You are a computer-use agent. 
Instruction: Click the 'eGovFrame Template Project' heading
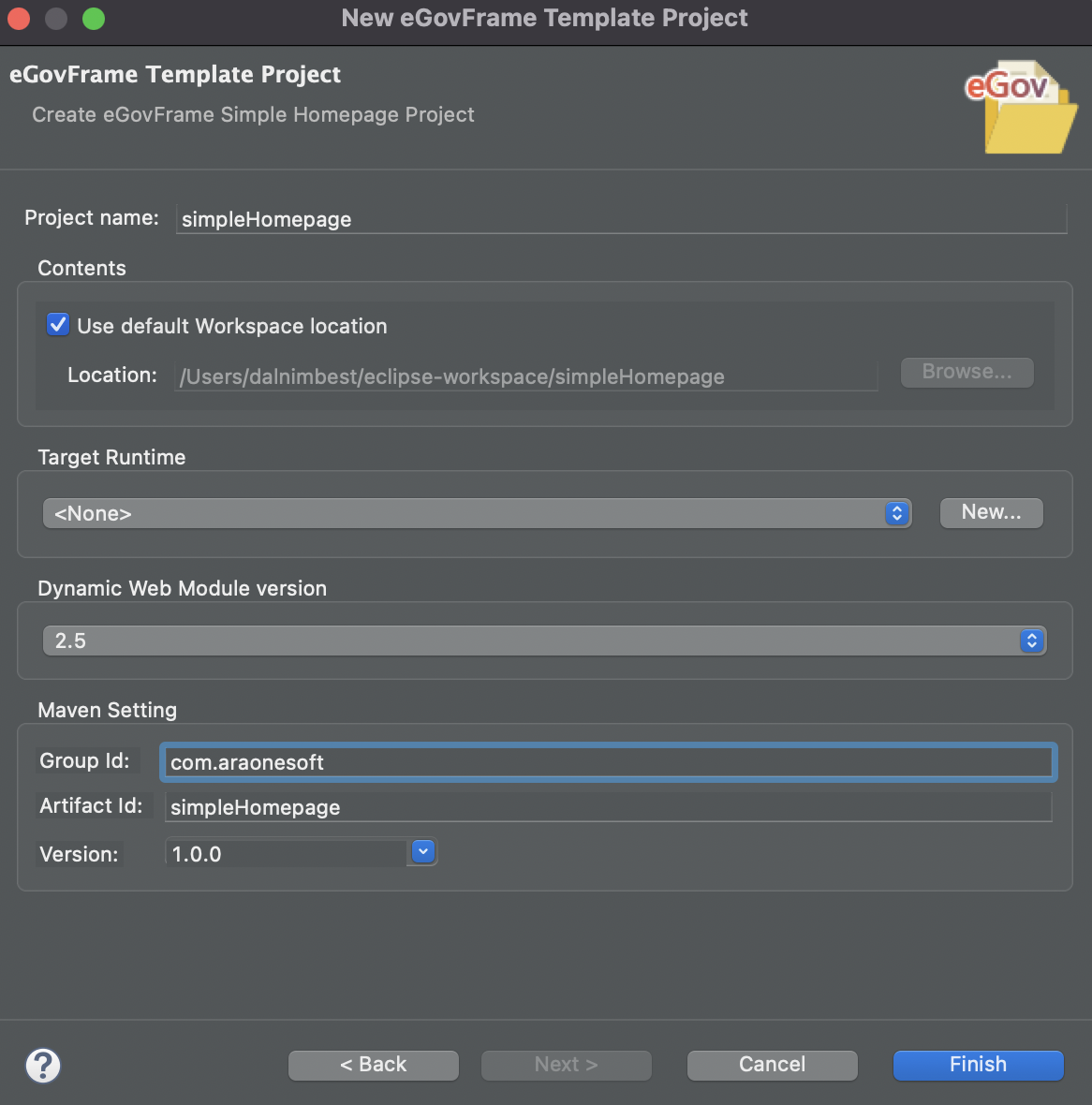tap(175, 74)
